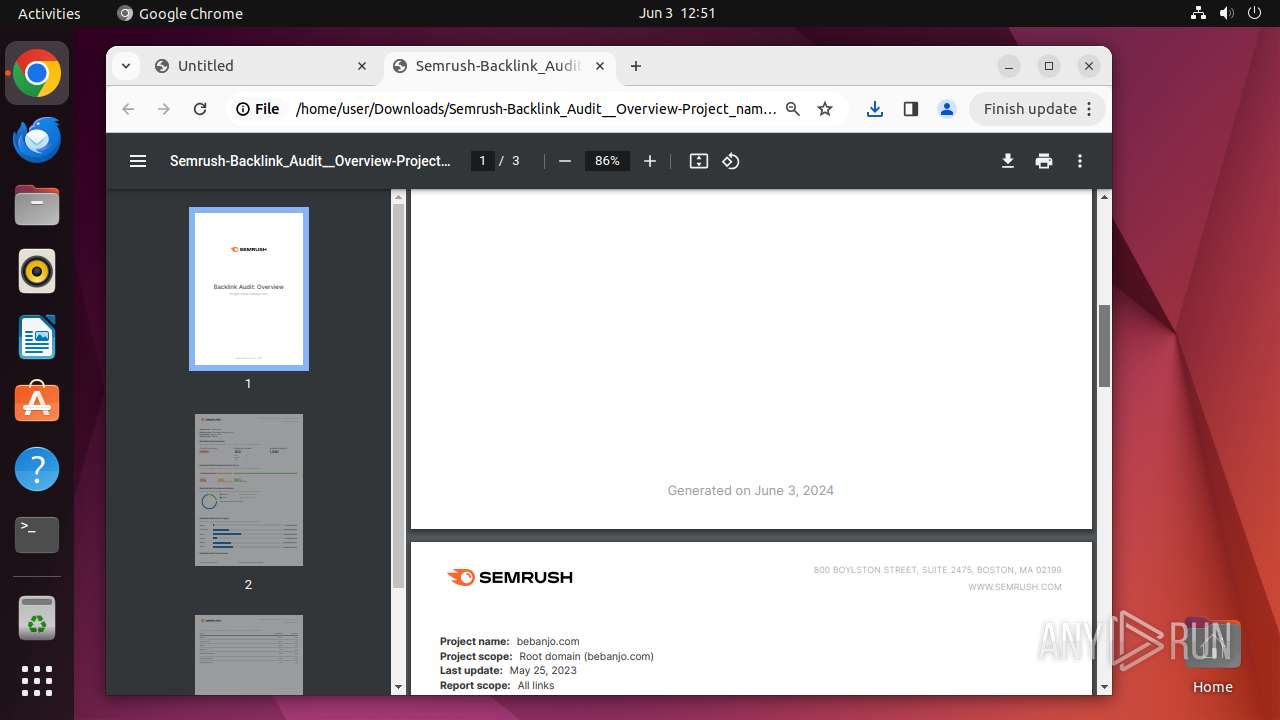This screenshot has width=1280, height=720.
Task: Open the Help icon in dock
Action: pos(37,469)
